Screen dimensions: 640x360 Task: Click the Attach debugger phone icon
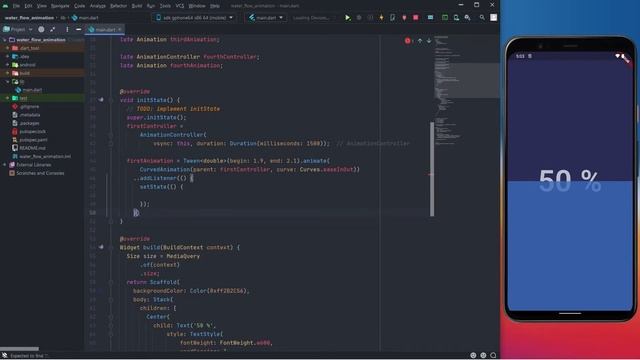(x=392, y=18)
